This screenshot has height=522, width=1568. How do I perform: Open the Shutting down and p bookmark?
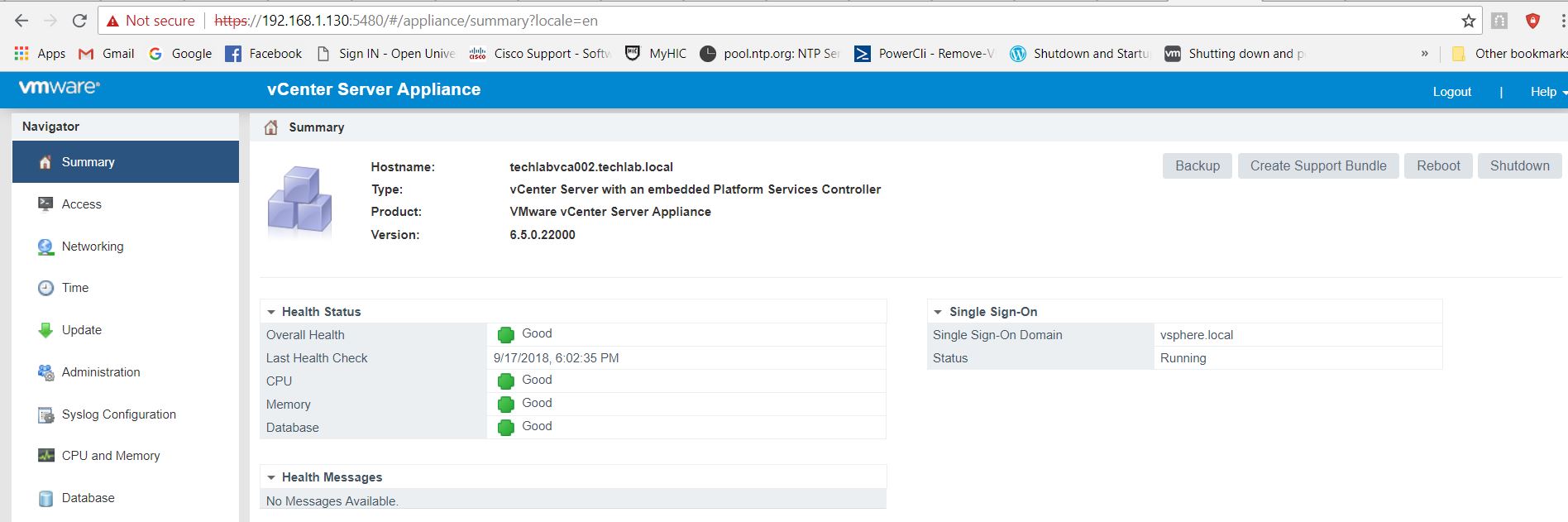(1235, 54)
